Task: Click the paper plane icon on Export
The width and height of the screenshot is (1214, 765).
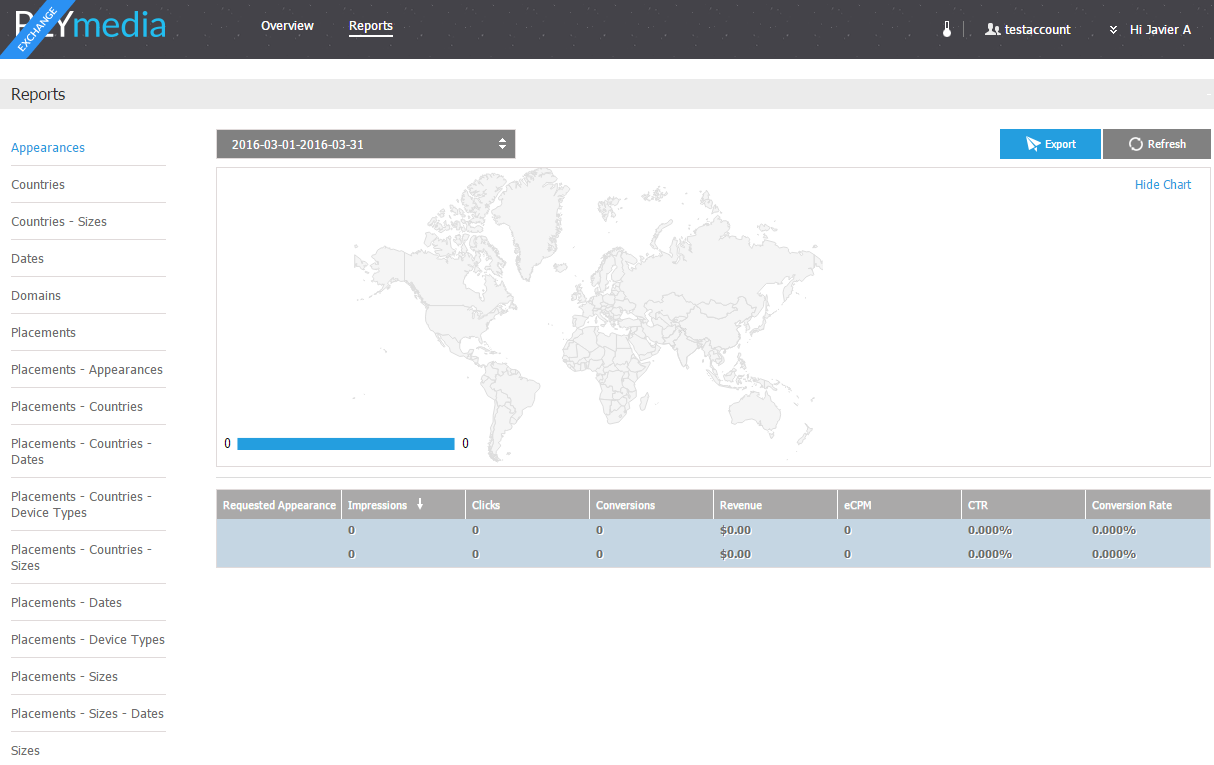Action: click(1033, 144)
